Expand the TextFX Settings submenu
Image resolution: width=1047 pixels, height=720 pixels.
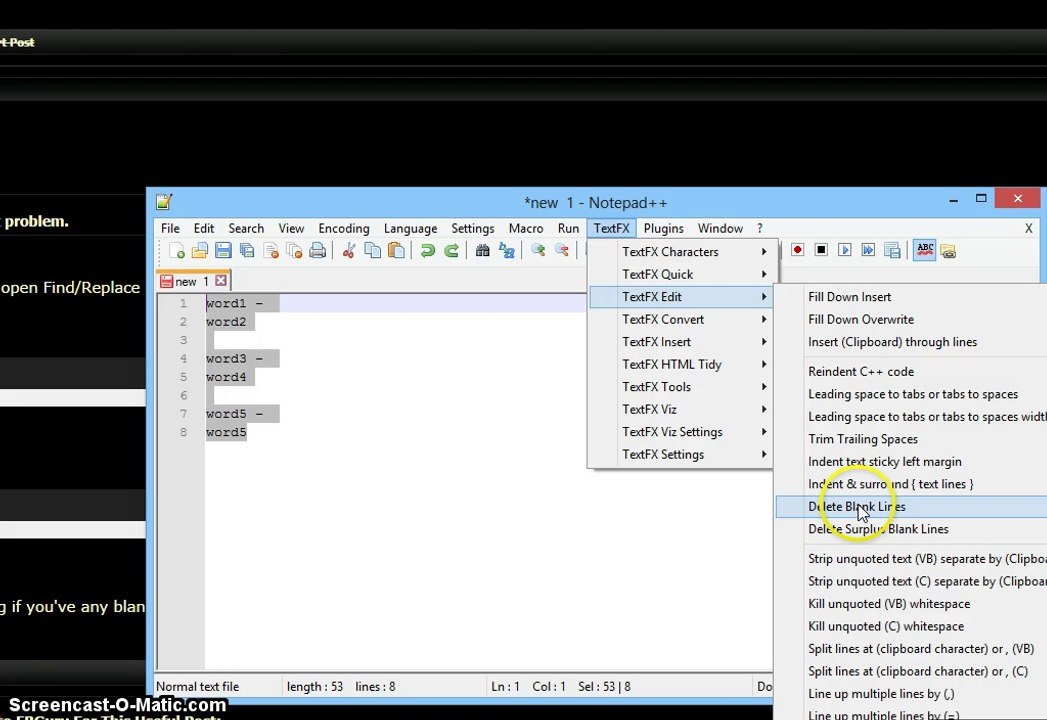click(x=680, y=454)
